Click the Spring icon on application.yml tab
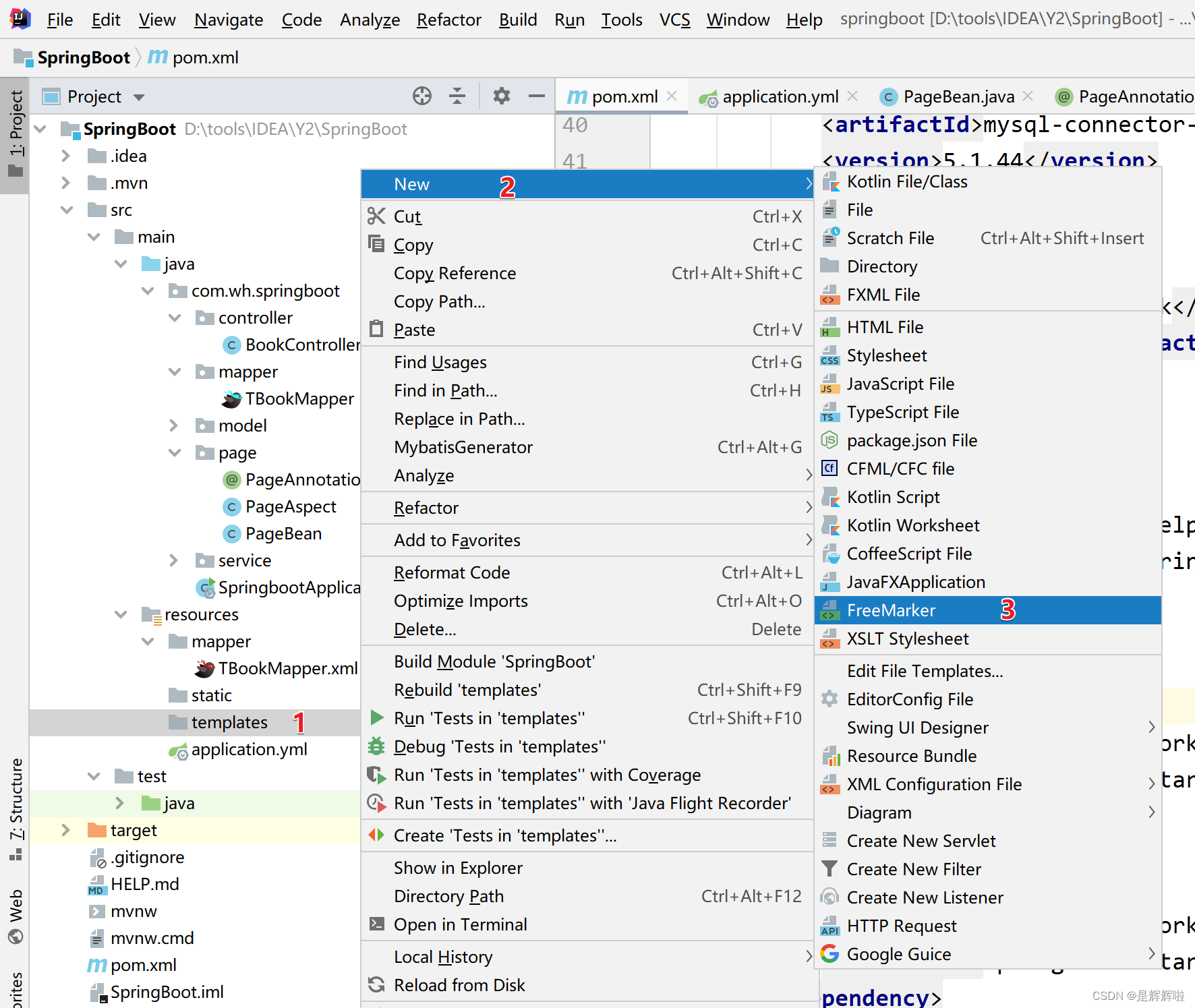The height and width of the screenshot is (1008, 1195). [708, 96]
